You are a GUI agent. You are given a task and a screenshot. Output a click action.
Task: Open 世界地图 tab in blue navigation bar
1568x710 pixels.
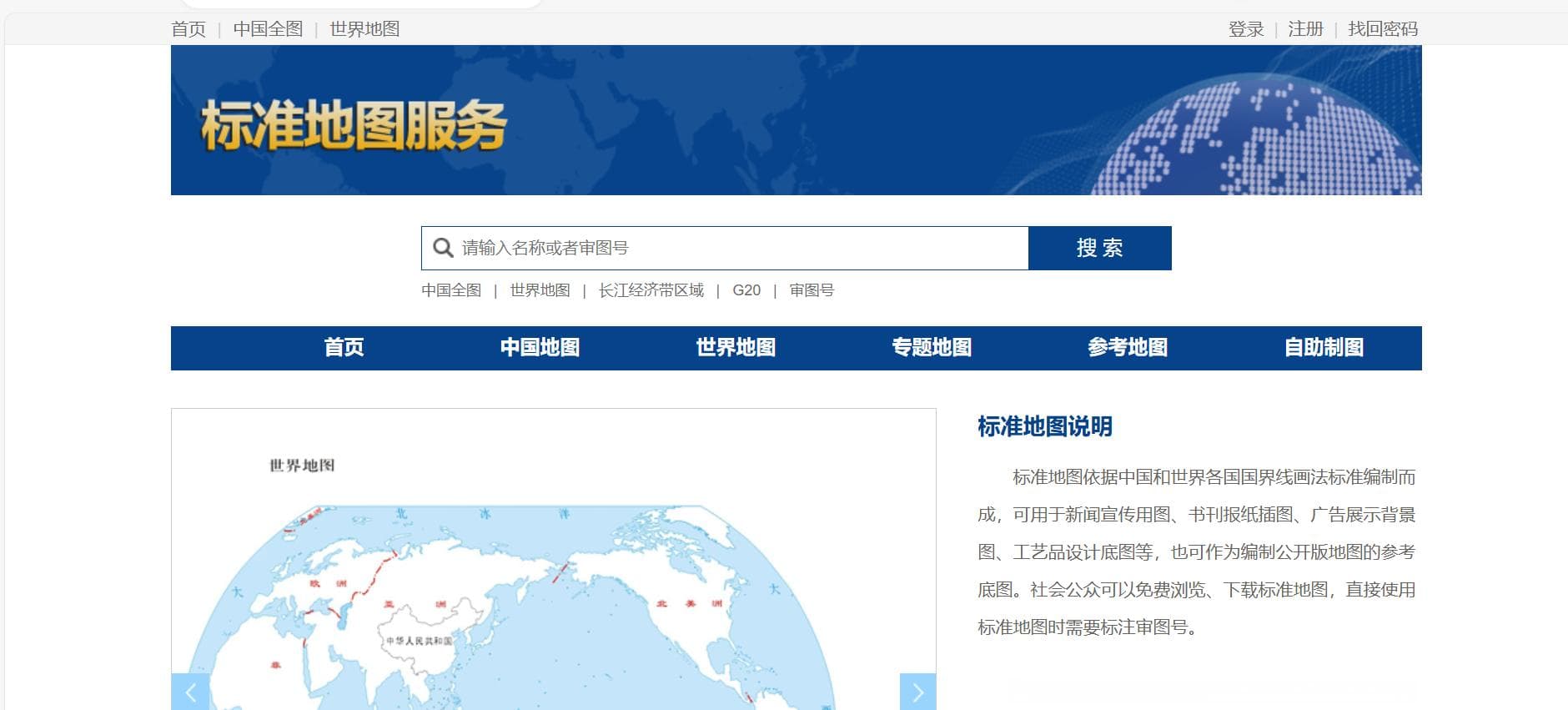tap(736, 348)
